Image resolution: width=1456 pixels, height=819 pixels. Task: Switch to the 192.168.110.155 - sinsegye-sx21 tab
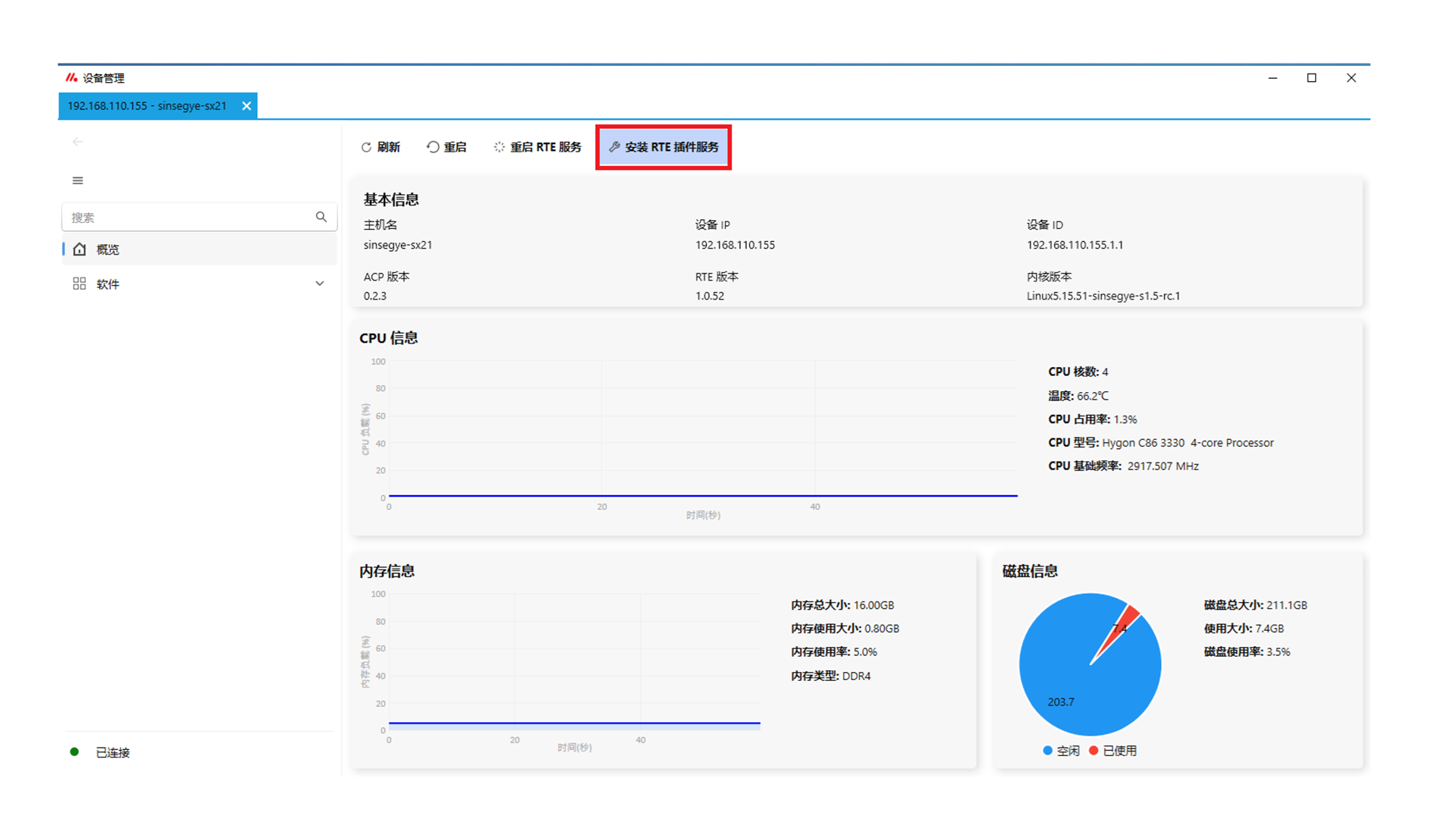click(147, 106)
